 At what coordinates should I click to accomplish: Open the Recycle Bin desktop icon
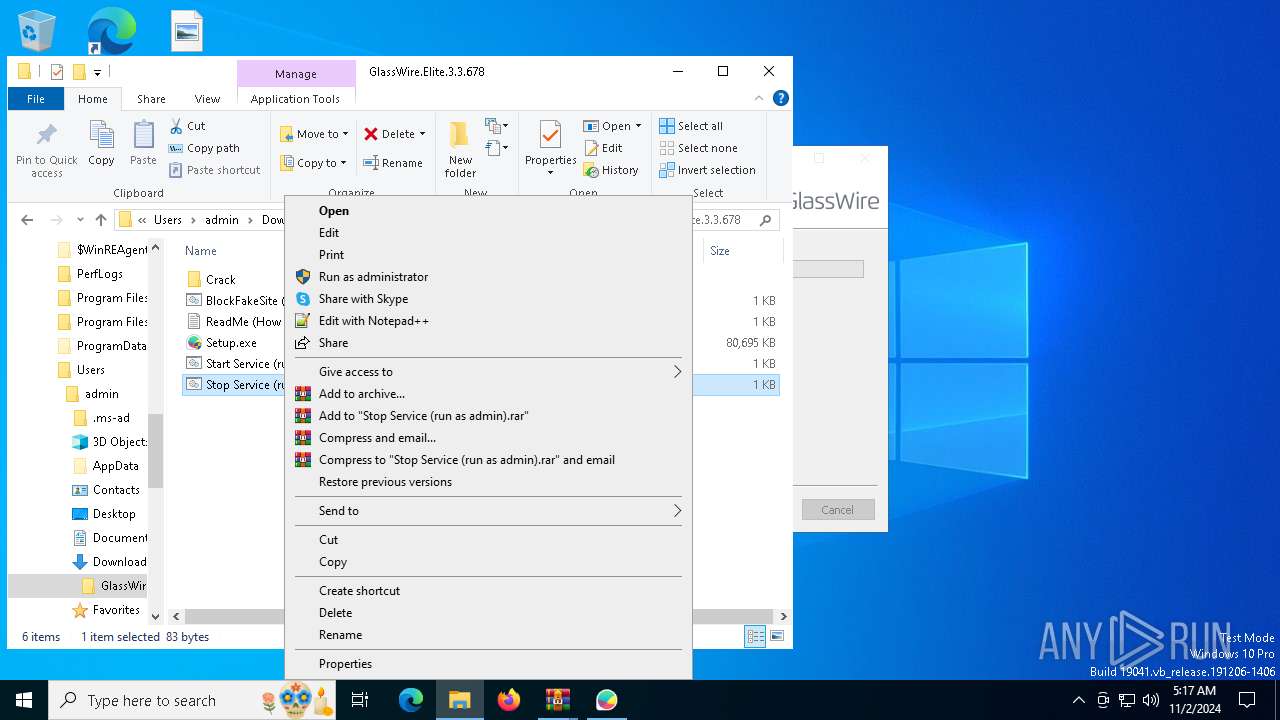coord(38,32)
